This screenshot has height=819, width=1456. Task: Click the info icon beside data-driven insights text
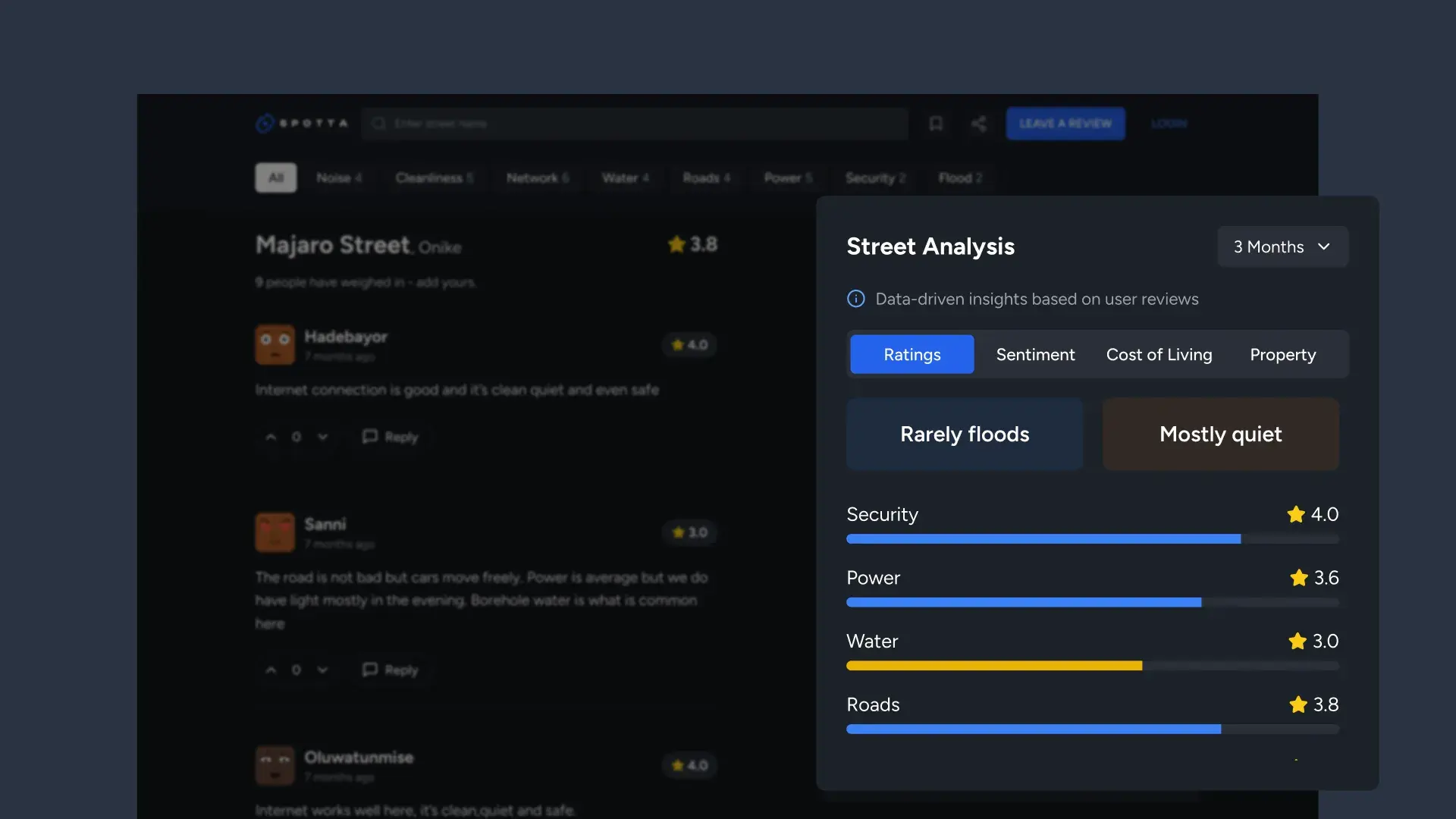pos(855,299)
